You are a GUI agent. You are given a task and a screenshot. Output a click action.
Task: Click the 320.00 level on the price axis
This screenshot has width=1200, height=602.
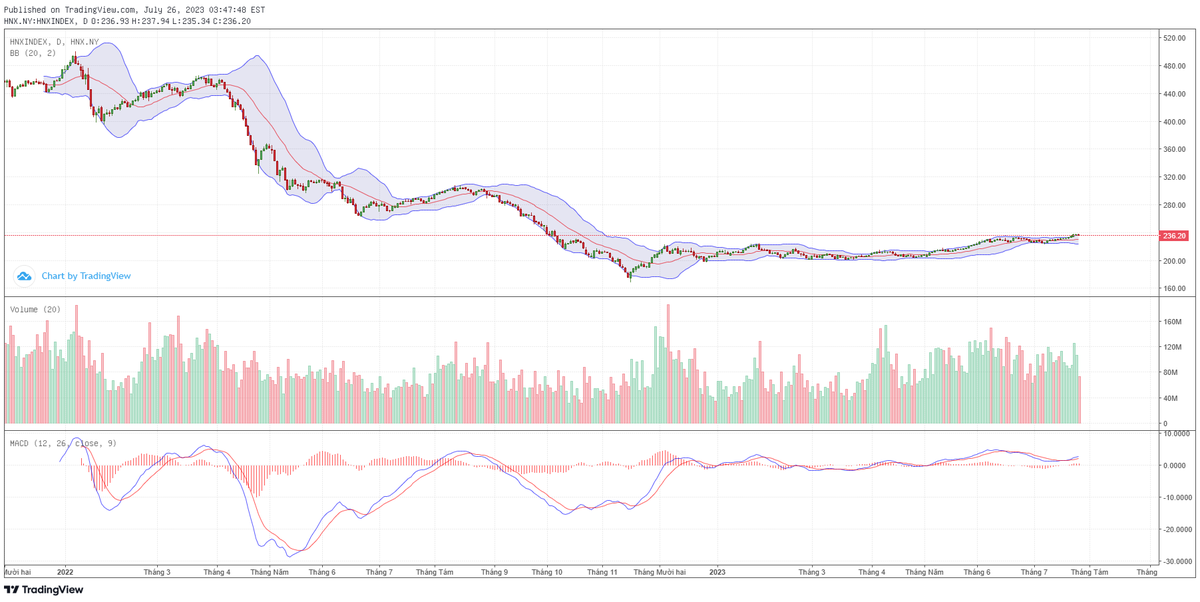coord(1173,177)
